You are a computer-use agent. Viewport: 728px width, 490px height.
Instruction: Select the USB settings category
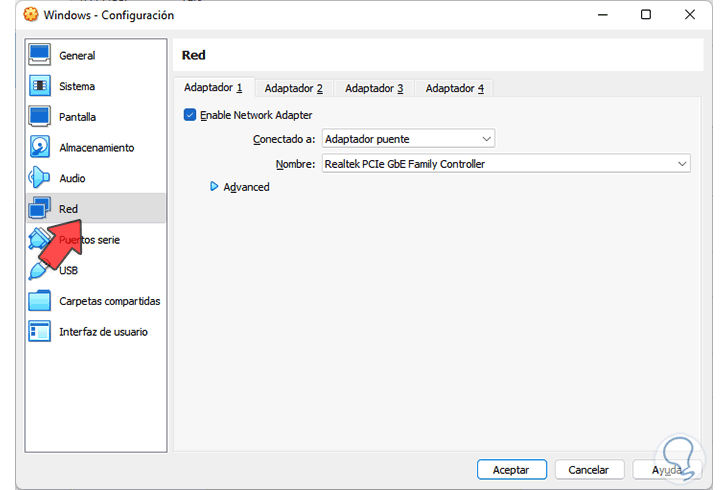[68, 270]
